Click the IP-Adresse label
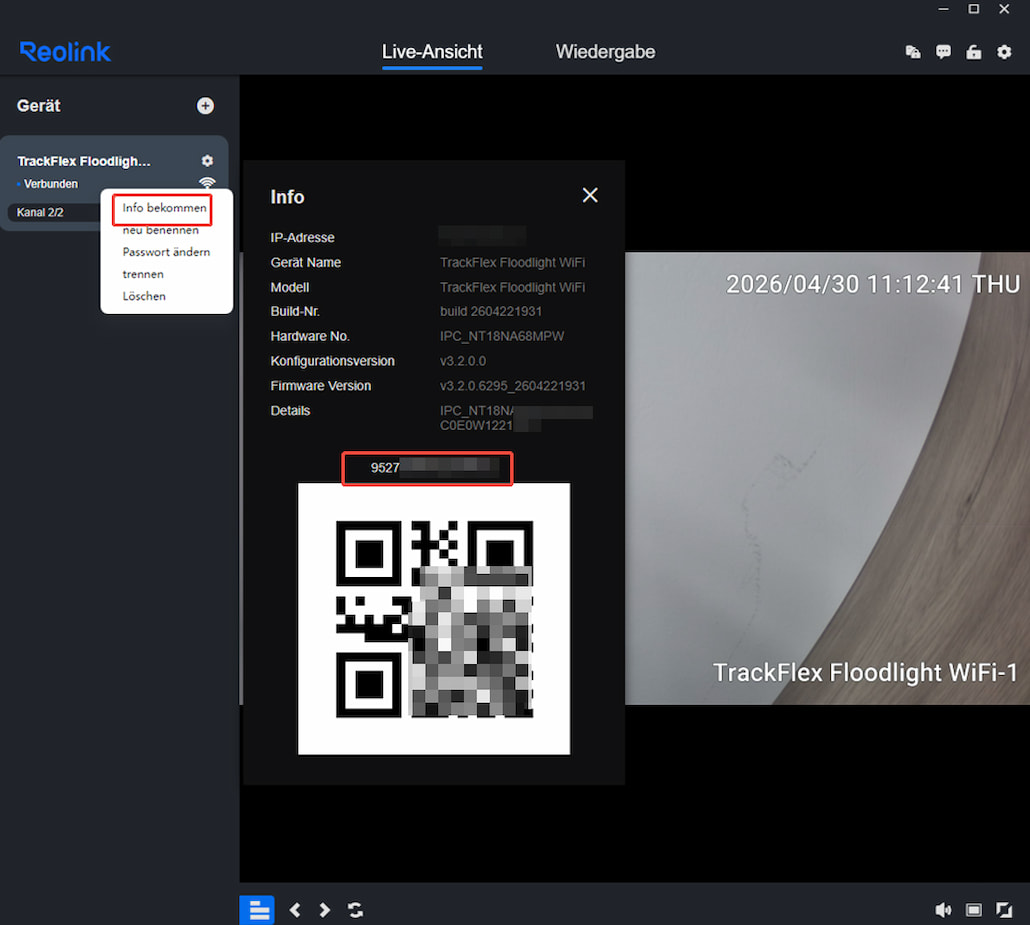Screen dimensions: 1030x925 tap(302, 238)
